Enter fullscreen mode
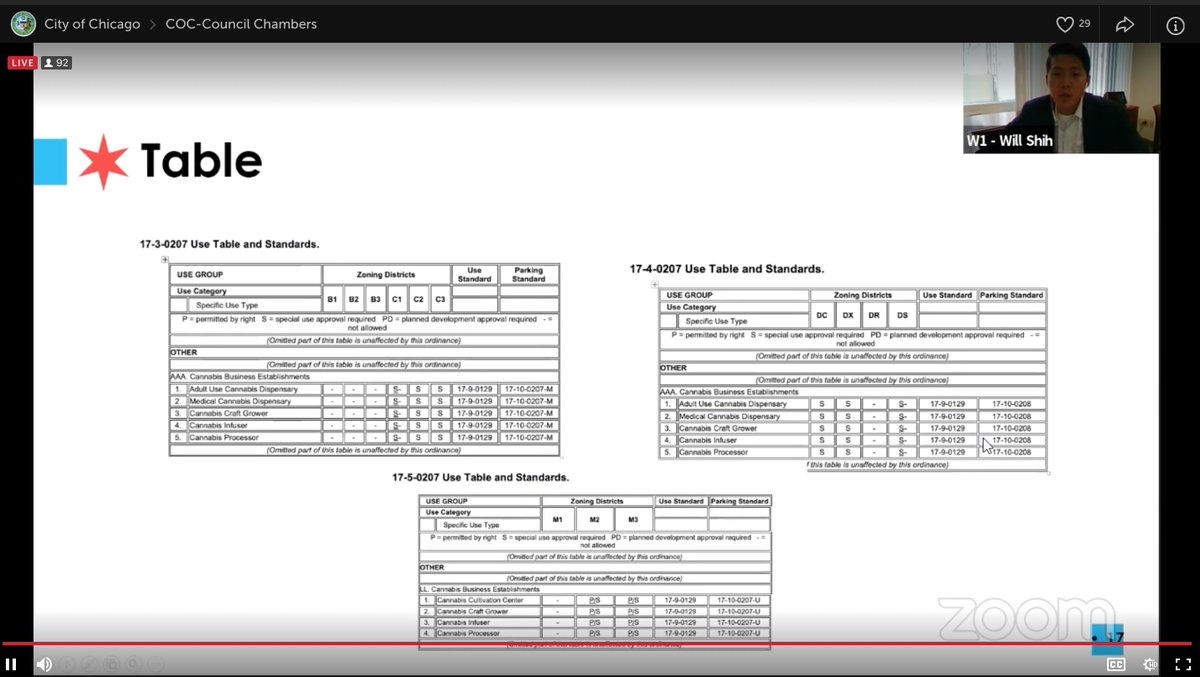The height and width of the screenshot is (677, 1200). 1181,664
